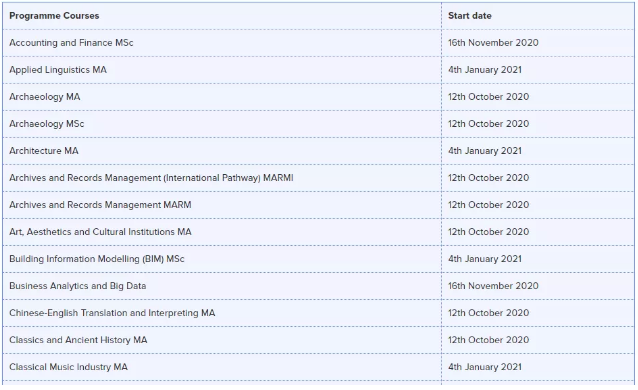638x390 pixels.
Task: Click the Archaeology MSc course name
Action: (47, 124)
